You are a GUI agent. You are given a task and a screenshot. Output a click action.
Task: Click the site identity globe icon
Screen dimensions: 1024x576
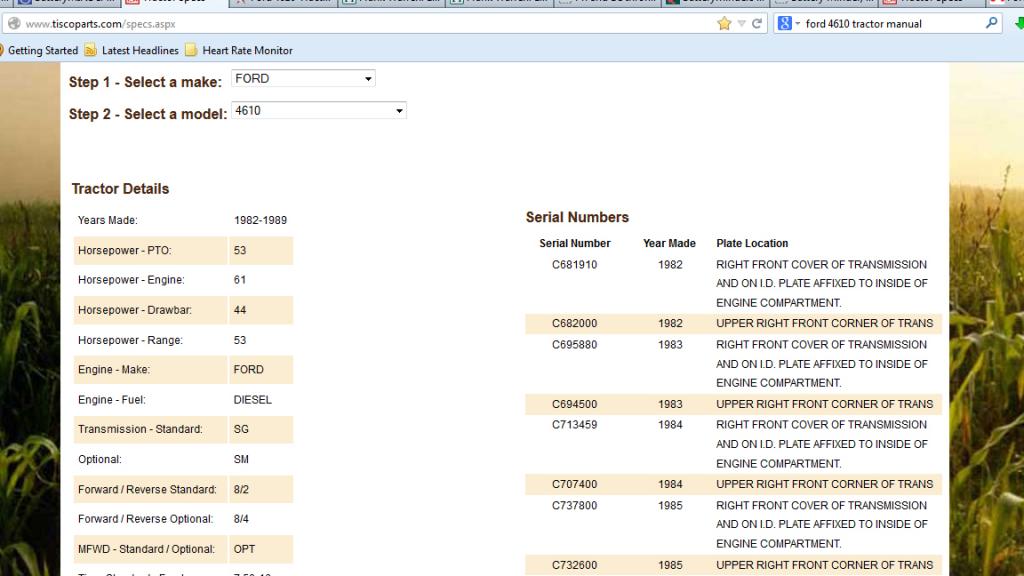[14, 24]
